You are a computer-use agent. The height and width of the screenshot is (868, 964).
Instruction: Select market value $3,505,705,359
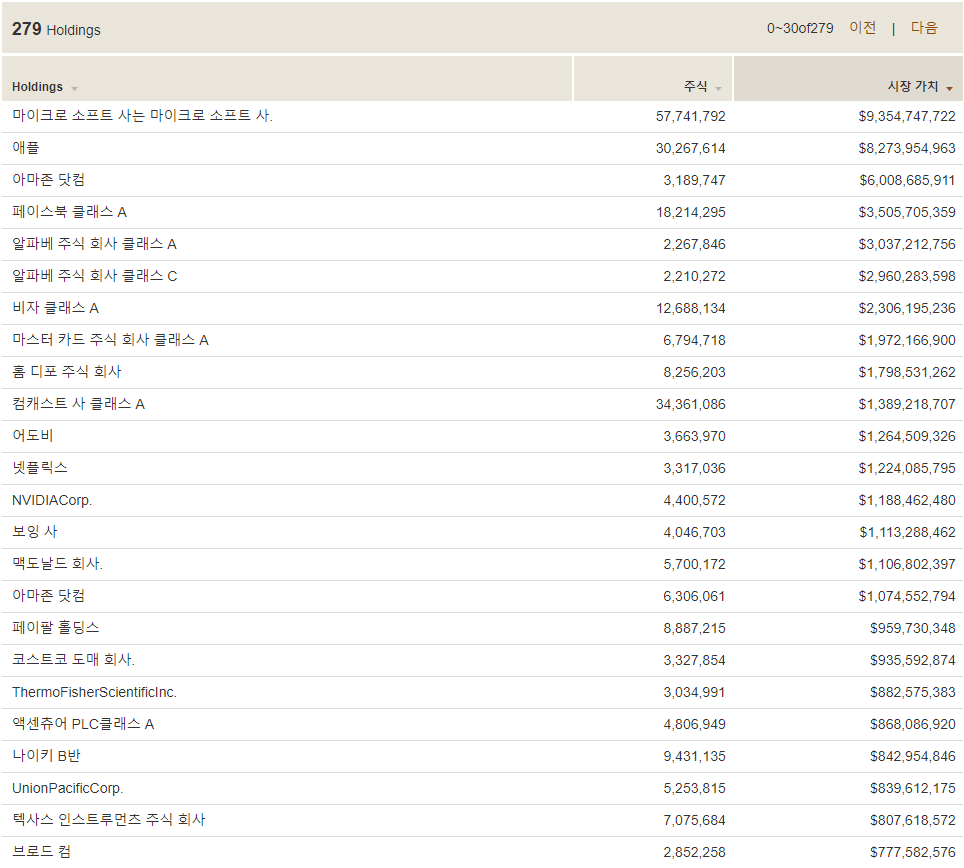tap(907, 212)
